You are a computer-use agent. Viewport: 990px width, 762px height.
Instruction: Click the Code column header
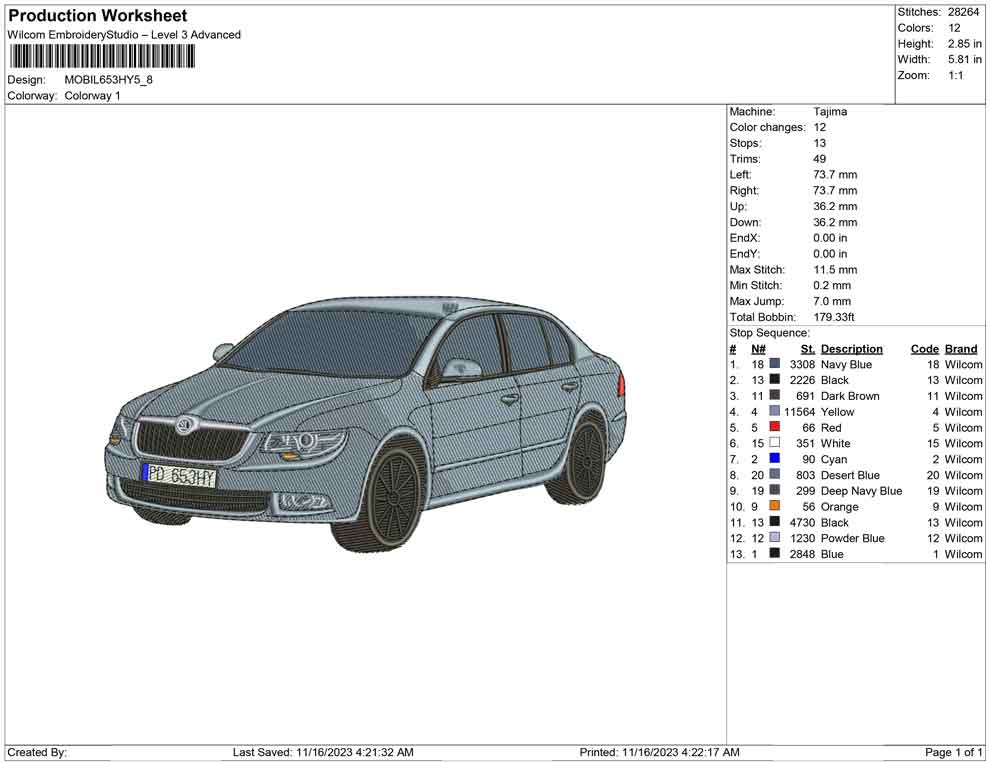click(x=924, y=349)
